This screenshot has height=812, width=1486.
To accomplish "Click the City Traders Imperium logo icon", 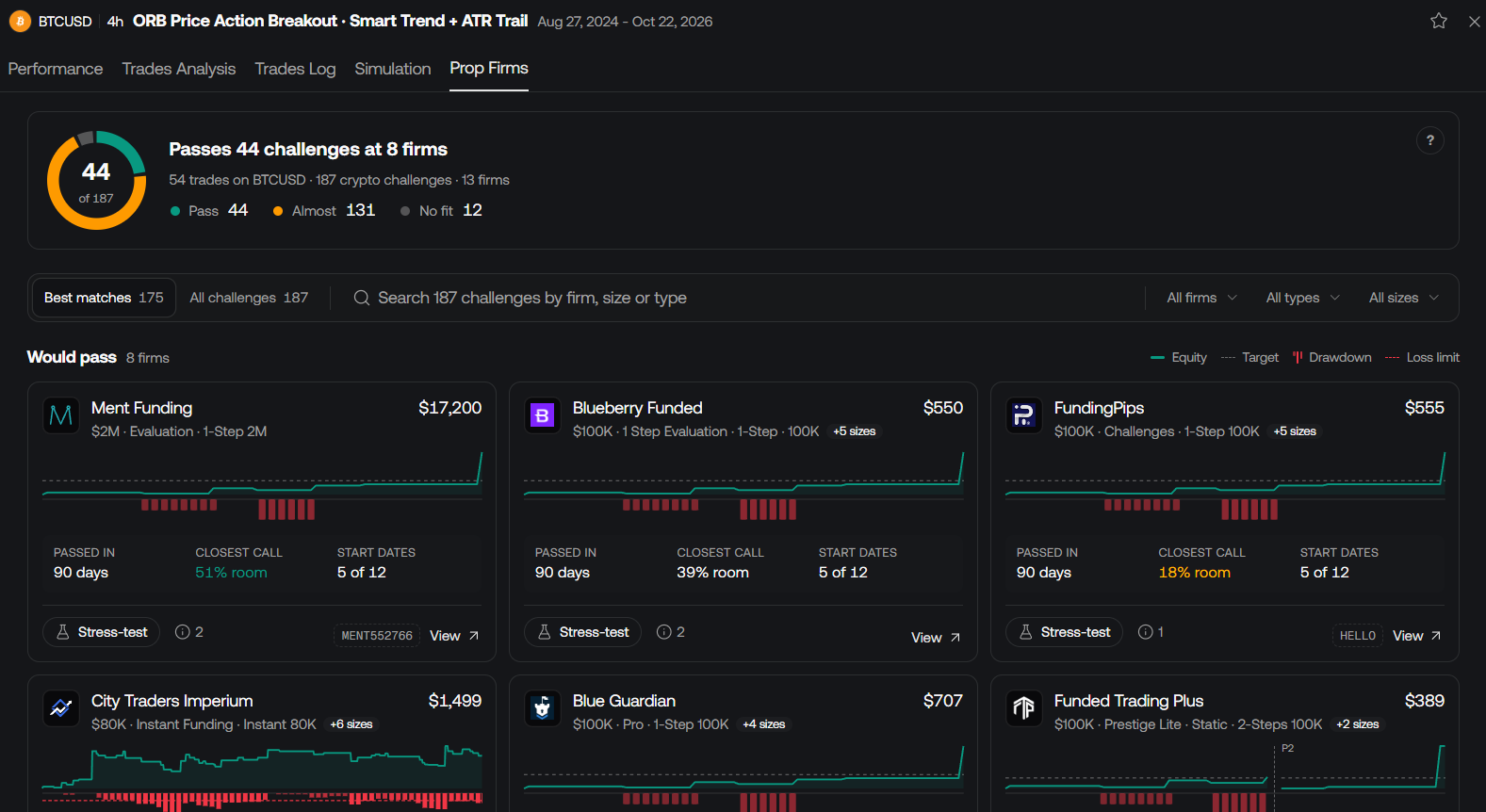I will click(61, 708).
